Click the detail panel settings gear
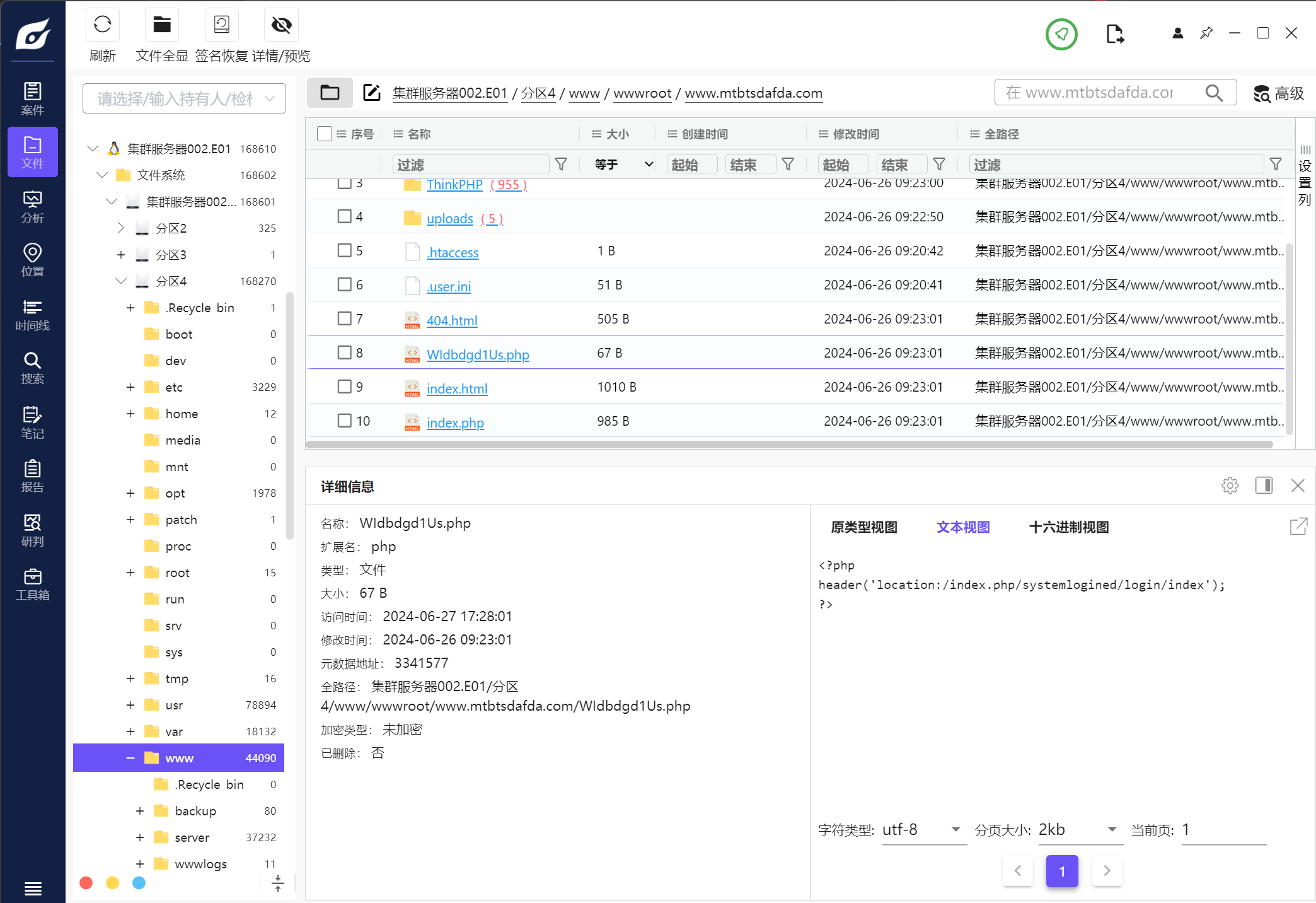The width and height of the screenshot is (1316, 903). [x=1230, y=486]
